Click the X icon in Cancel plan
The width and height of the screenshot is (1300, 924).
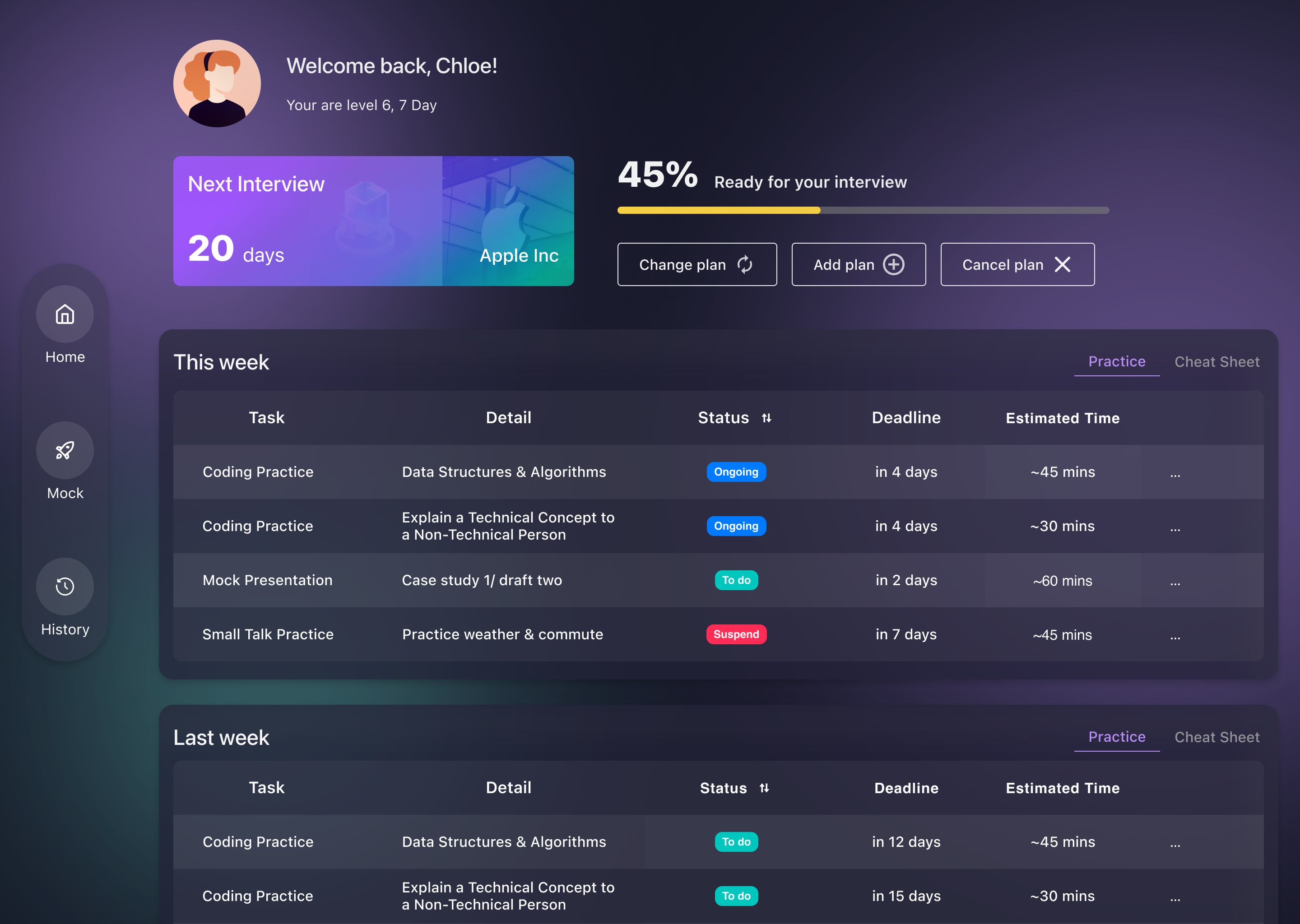pos(1063,264)
